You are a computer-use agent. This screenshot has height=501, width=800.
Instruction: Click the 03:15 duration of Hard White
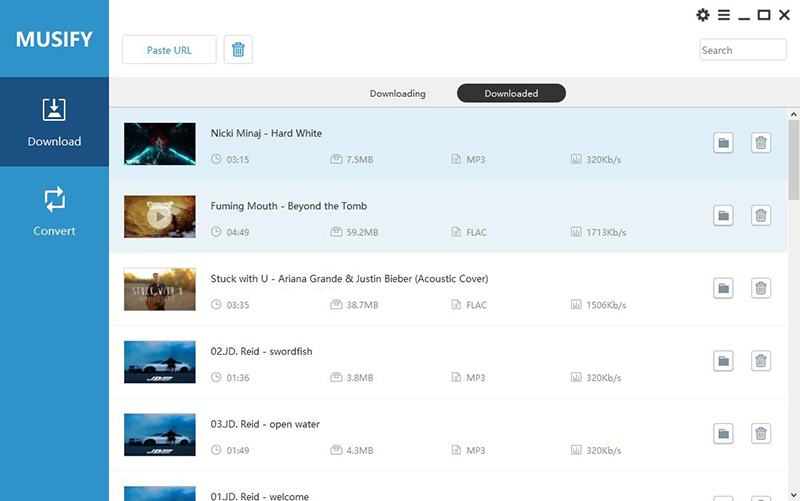[238, 160]
